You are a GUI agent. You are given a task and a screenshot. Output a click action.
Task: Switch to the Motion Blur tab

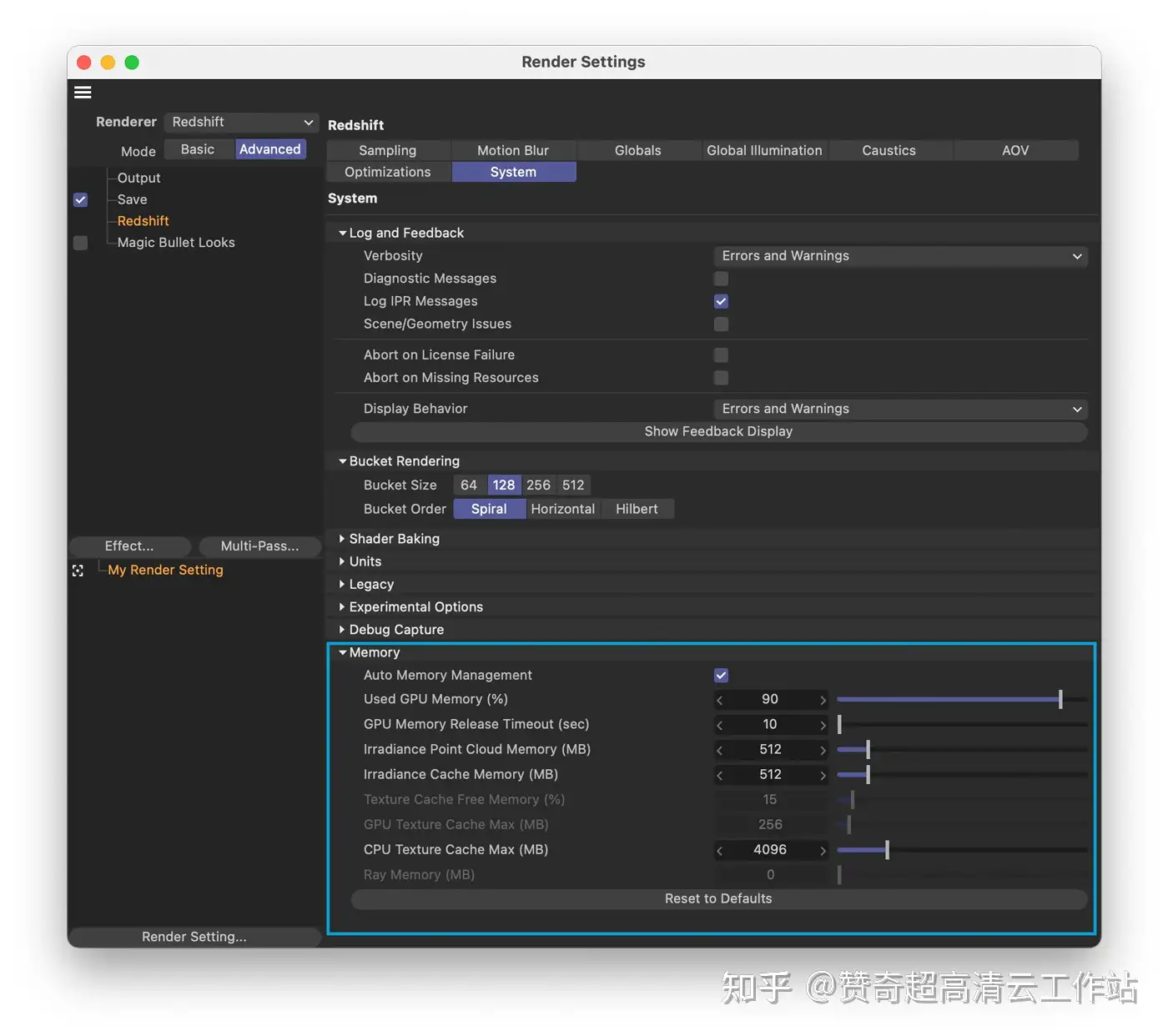click(513, 150)
